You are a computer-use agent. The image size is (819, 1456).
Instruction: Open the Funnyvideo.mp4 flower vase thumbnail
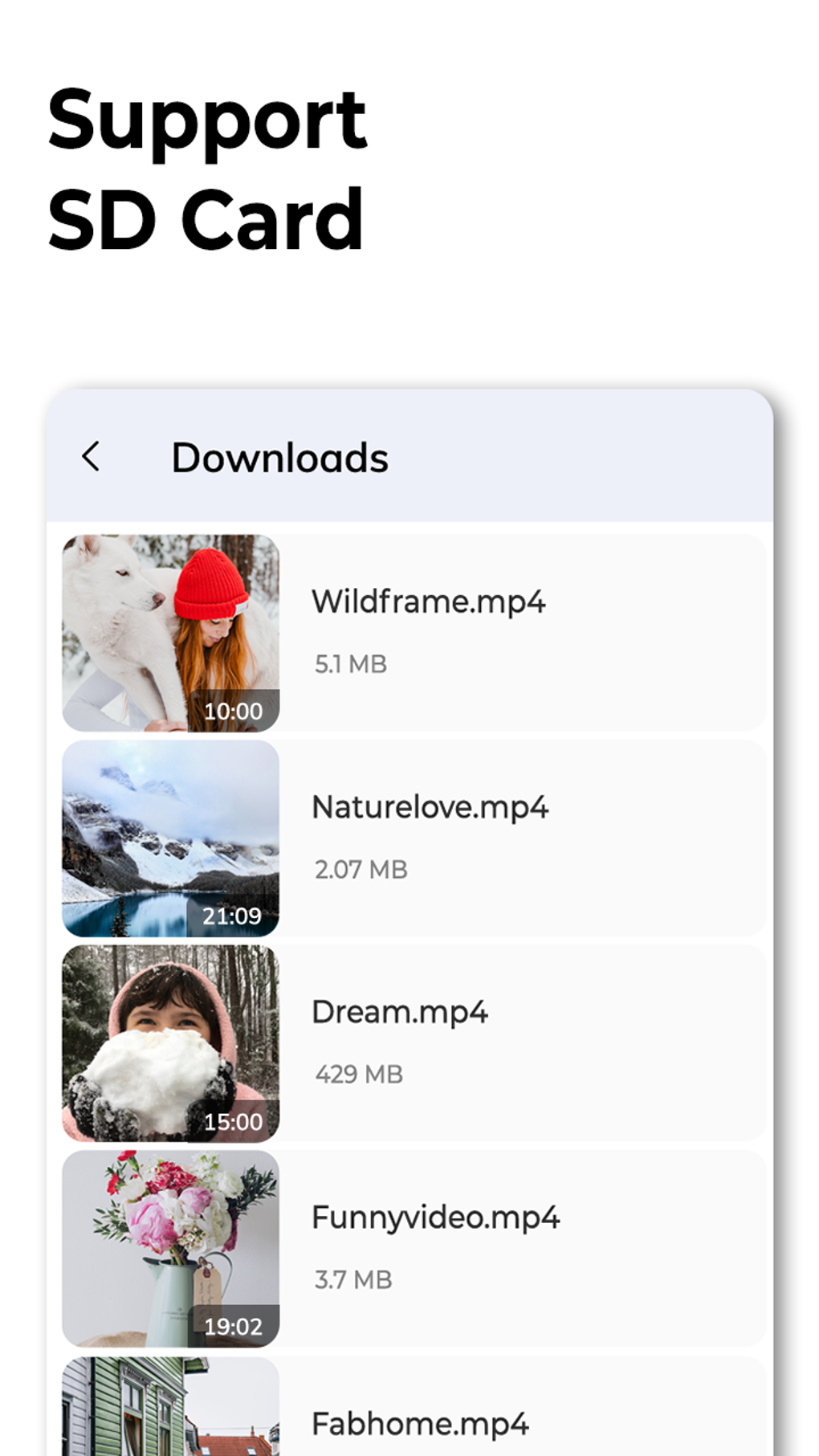point(171,1249)
